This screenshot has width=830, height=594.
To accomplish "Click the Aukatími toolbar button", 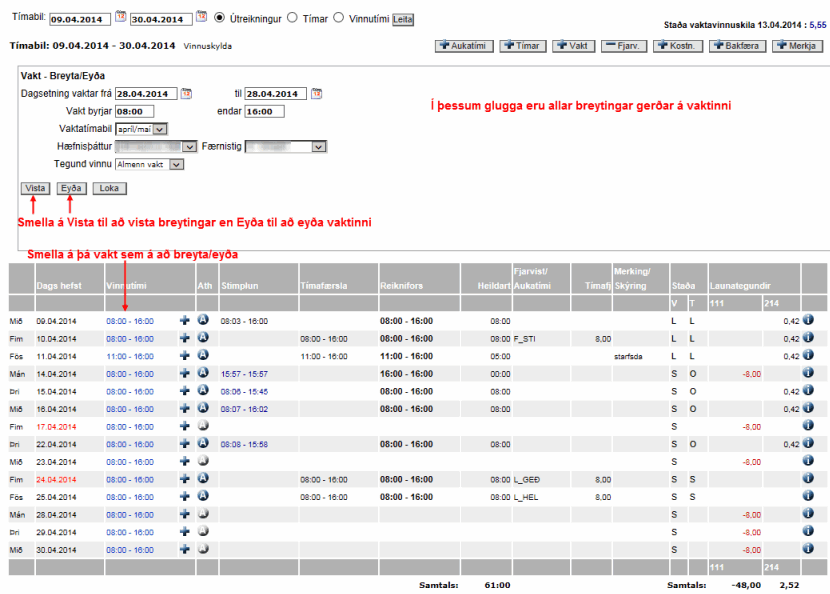I will point(464,46).
